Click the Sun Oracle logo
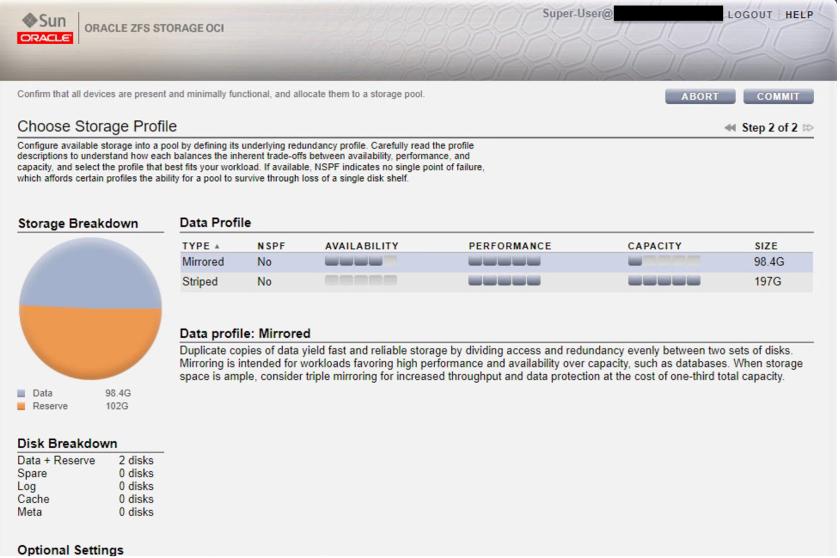The height and width of the screenshot is (558, 840). point(45,28)
